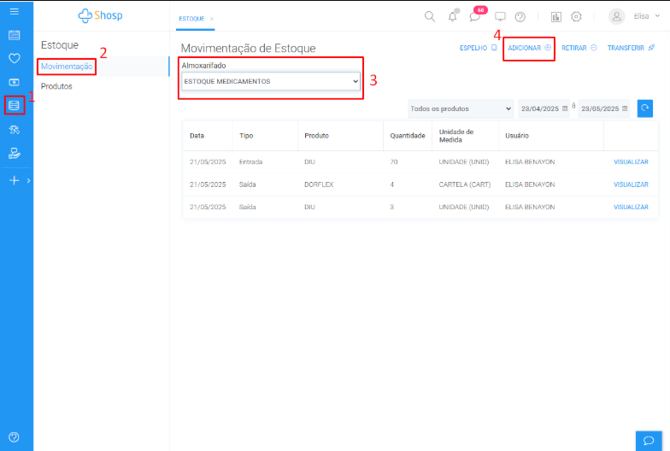Open calendar icon of start date
This screenshot has width=670, height=451.
click(x=565, y=109)
